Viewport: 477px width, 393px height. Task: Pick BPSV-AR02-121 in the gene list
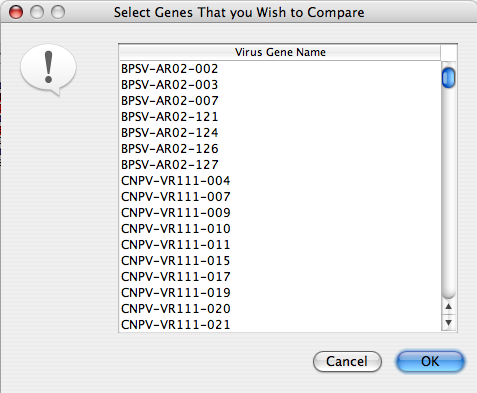(280, 117)
